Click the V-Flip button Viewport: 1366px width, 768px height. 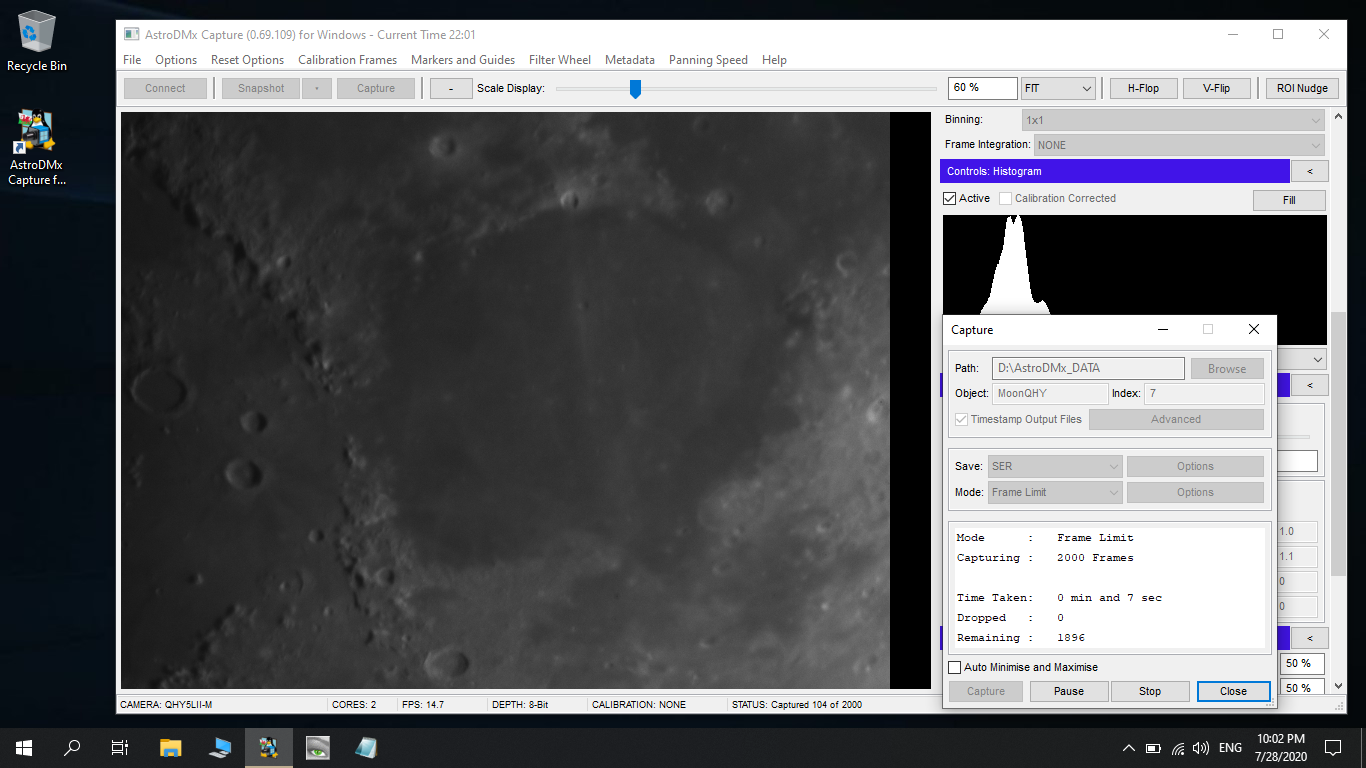1216,88
